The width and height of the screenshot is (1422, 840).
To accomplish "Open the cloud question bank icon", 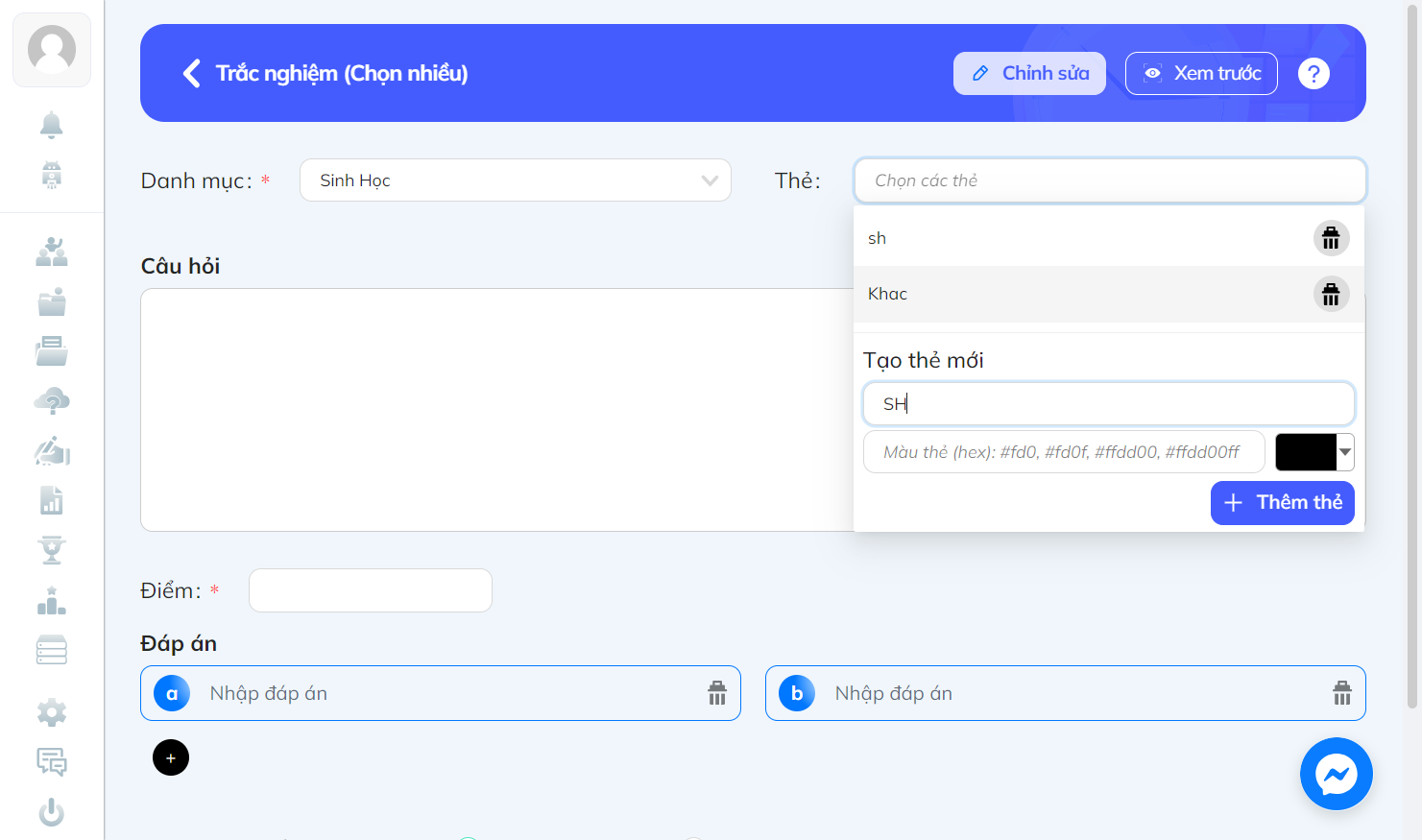I will click(x=52, y=401).
